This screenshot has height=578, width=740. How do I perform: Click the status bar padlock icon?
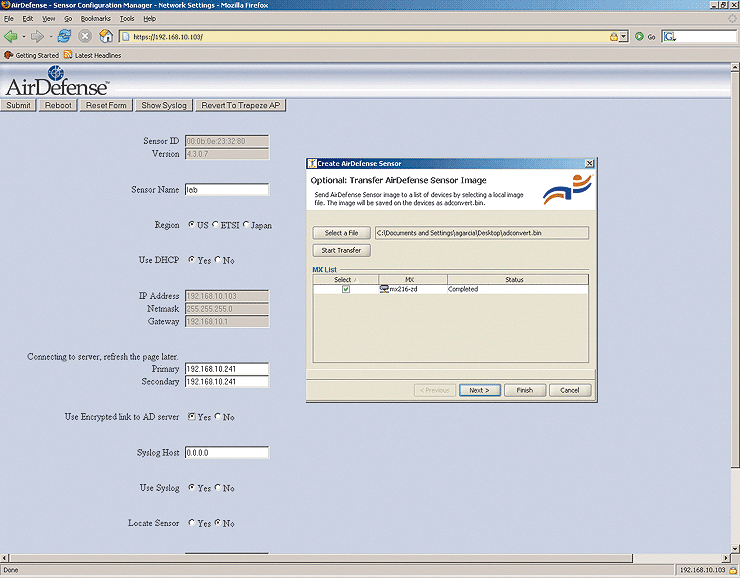[x=733, y=570]
